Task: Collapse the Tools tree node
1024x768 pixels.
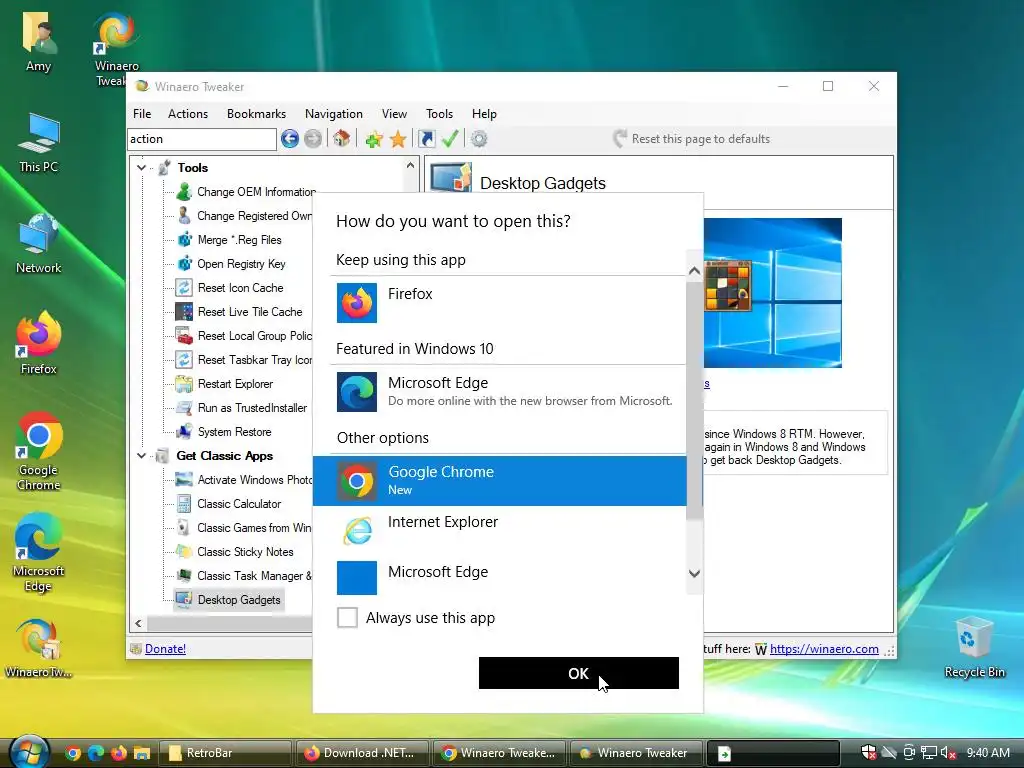Action: coord(141,168)
